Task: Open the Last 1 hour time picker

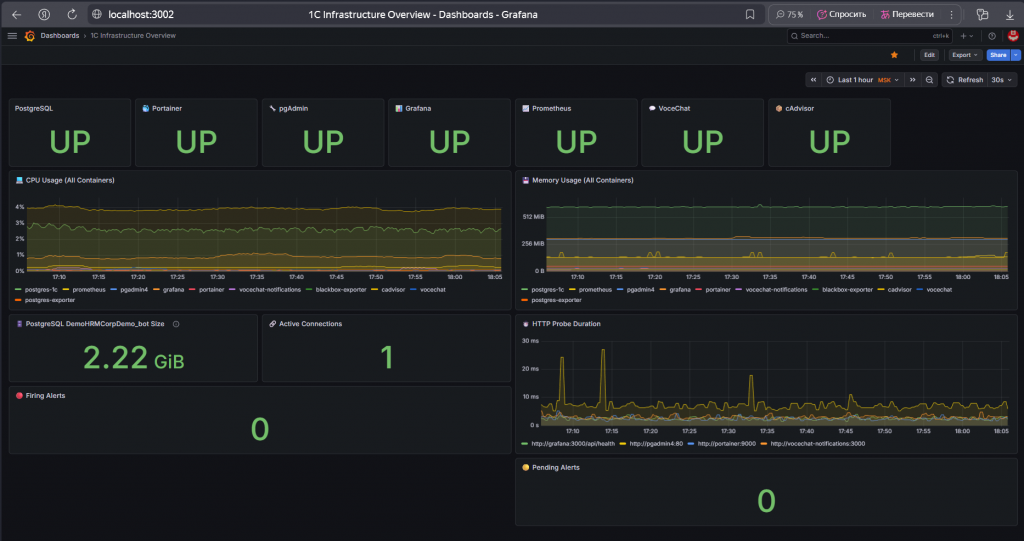Action: pos(855,80)
